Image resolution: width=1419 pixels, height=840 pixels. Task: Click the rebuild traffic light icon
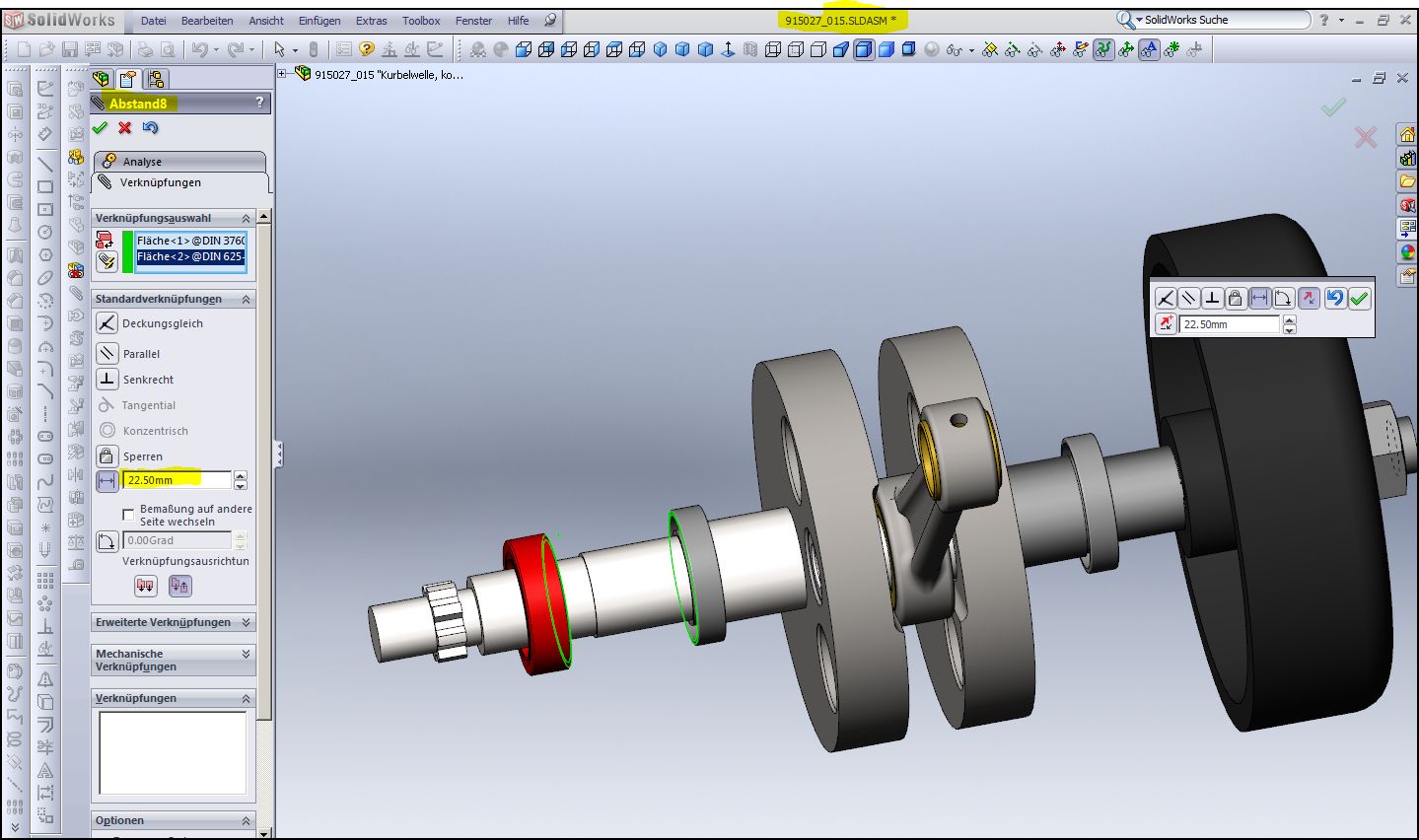[314, 49]
